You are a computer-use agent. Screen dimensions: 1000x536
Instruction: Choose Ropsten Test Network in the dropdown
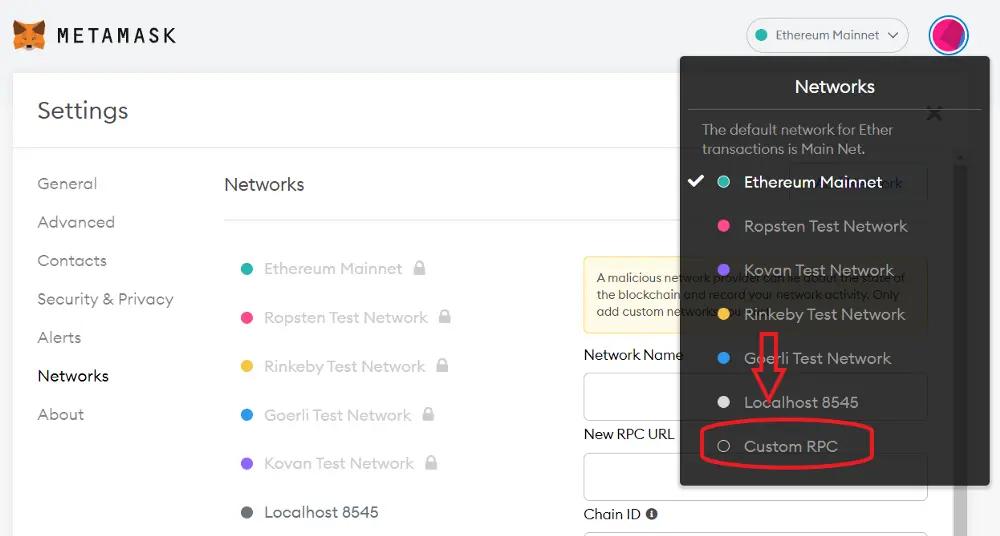click(825, 226)
